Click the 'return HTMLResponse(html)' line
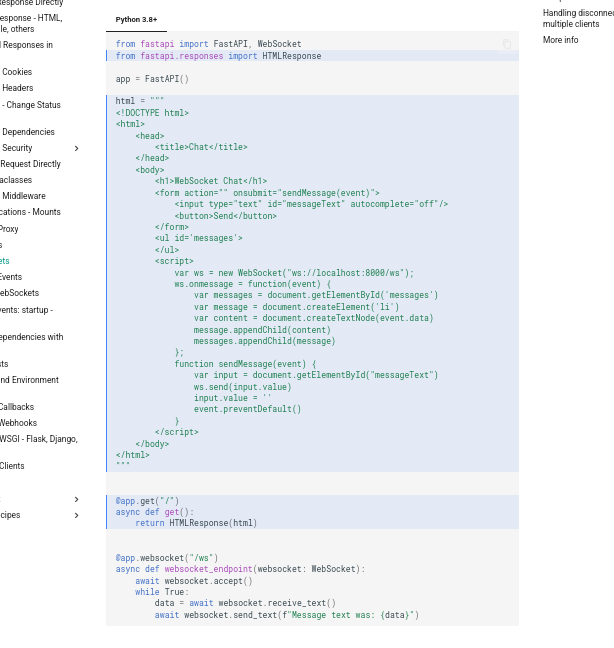The width and height of the screenshot is (614, 648). click(x=196, y=523)
